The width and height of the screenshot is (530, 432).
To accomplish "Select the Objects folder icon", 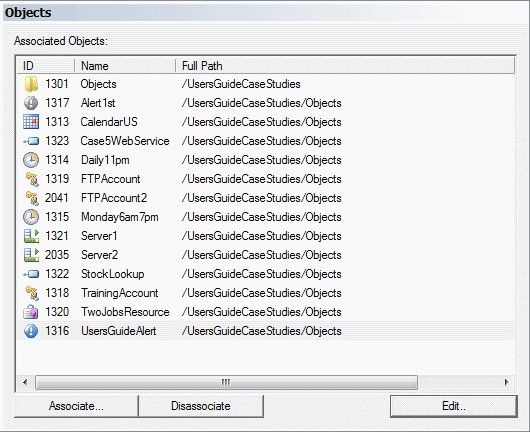I will (31, 84).
